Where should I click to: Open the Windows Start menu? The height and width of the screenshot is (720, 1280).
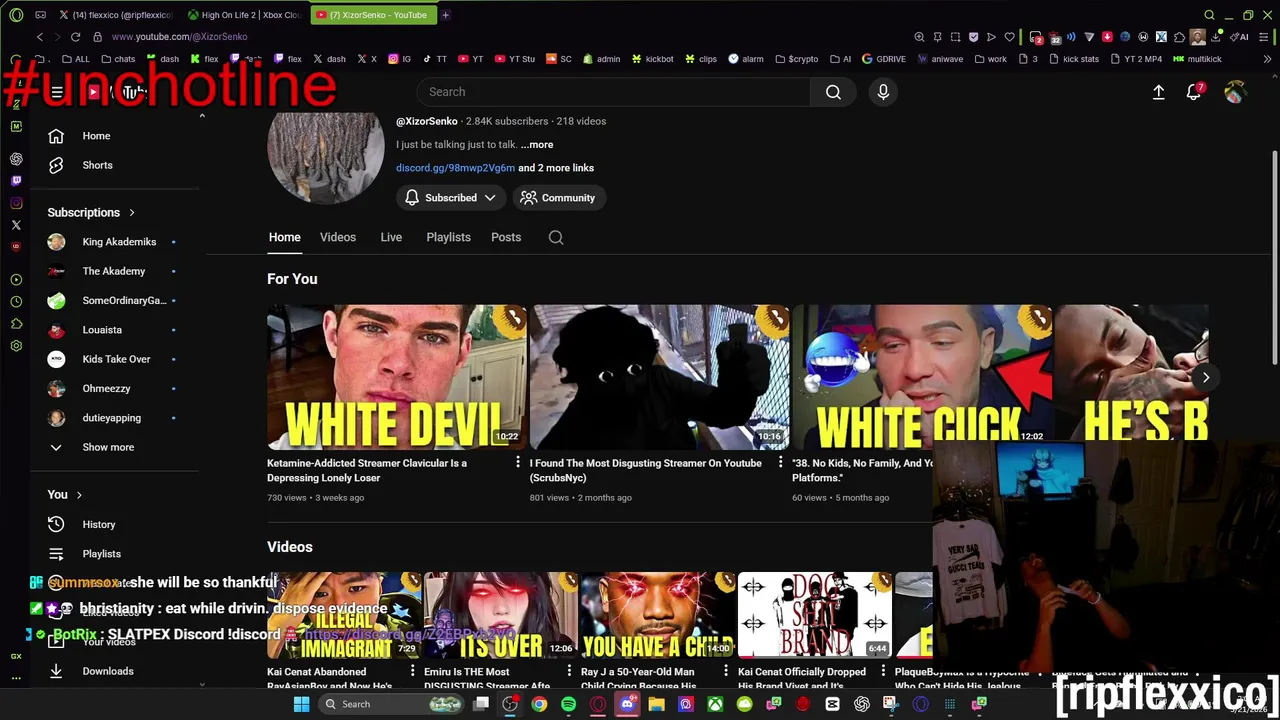301,704
